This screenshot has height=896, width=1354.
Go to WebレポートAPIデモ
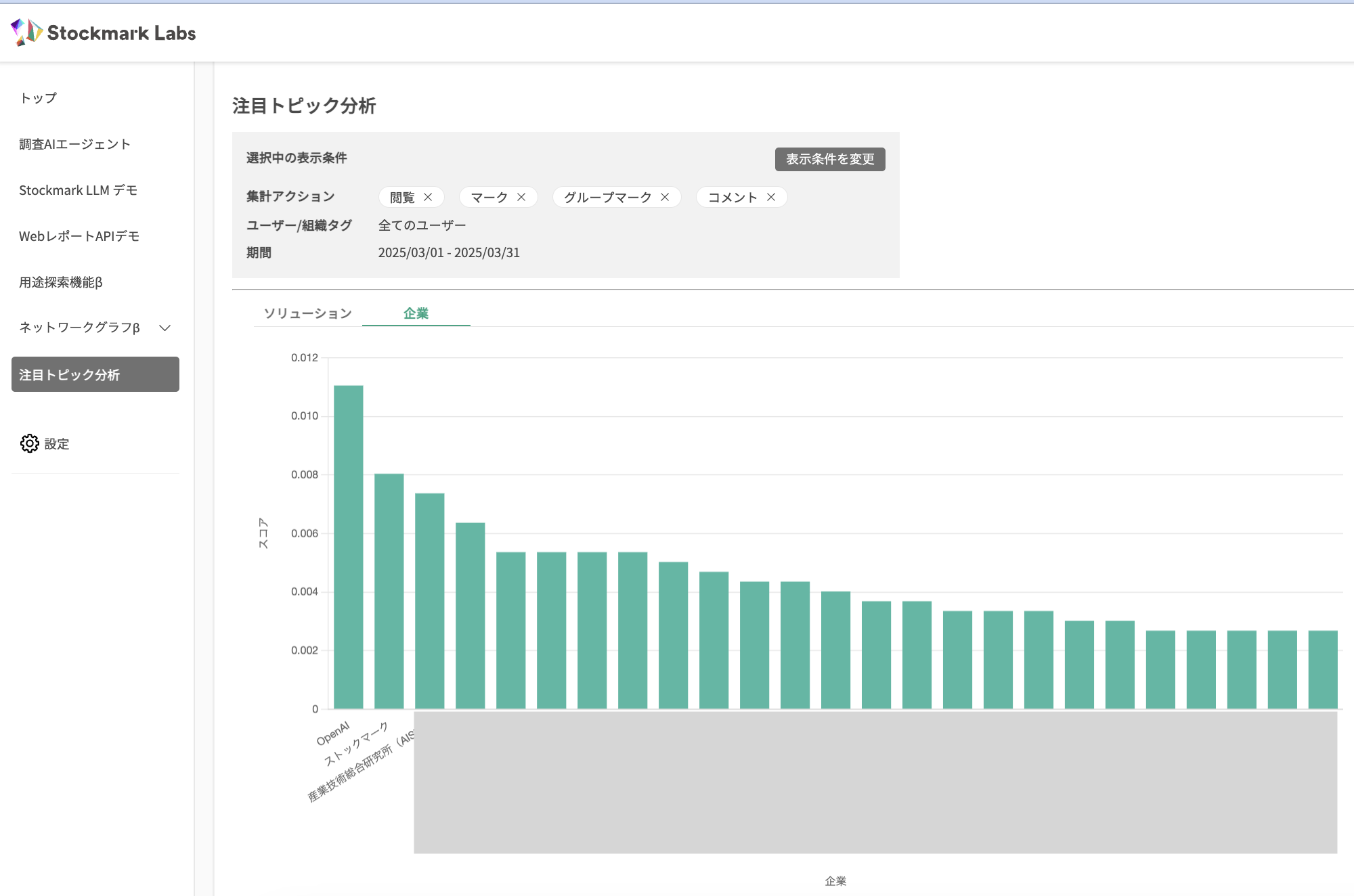pyautogui.click(x=79, y=236)
